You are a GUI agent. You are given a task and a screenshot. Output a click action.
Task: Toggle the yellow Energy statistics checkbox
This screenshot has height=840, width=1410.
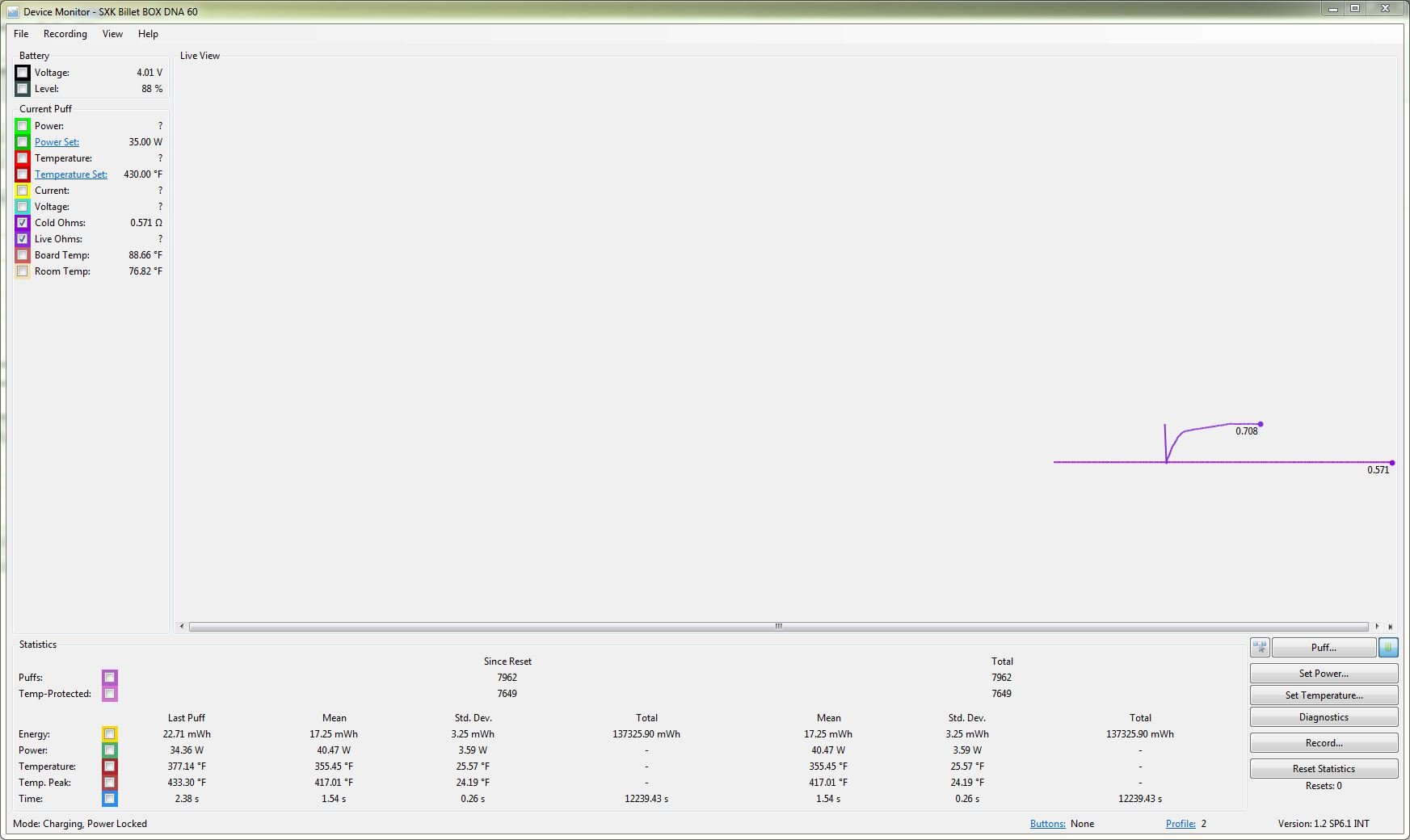coord(109,734)
